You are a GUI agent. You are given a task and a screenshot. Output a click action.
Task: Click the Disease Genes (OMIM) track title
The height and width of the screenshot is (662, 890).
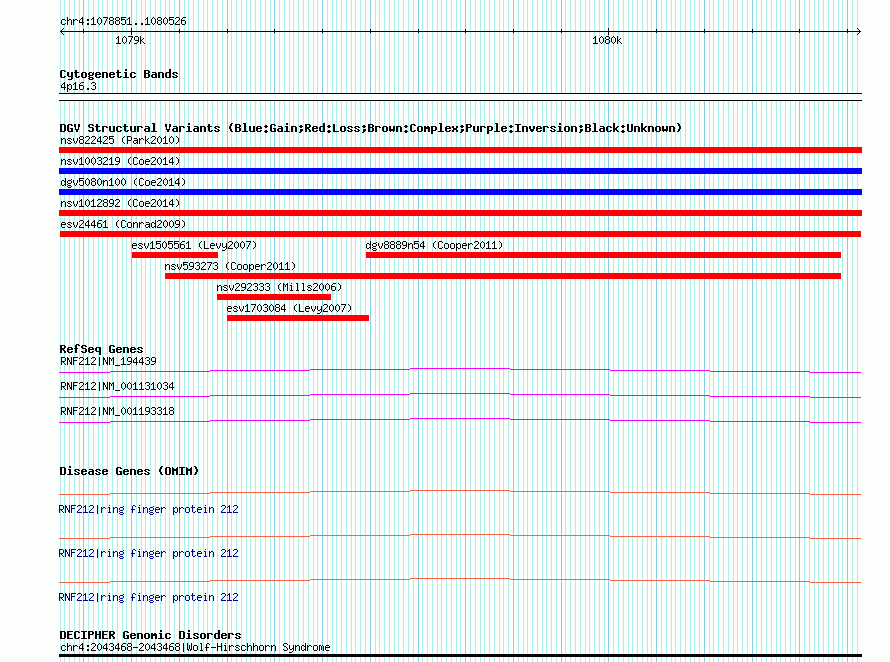pyautogui.click(x=129, y=471)
